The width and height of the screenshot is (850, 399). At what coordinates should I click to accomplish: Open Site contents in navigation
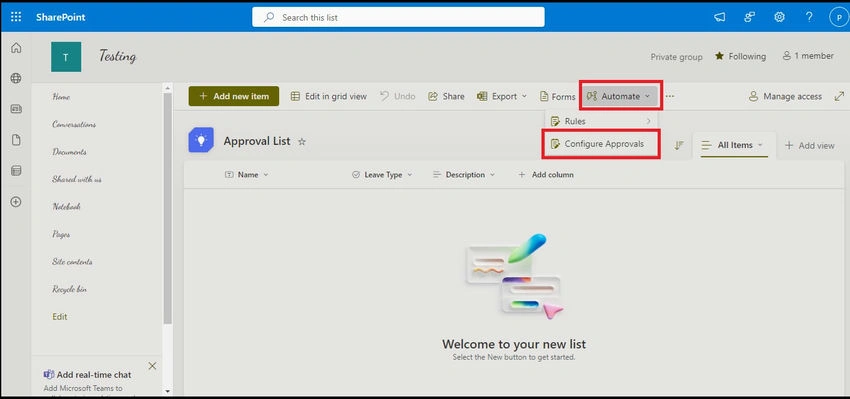(x=72, y=262)
